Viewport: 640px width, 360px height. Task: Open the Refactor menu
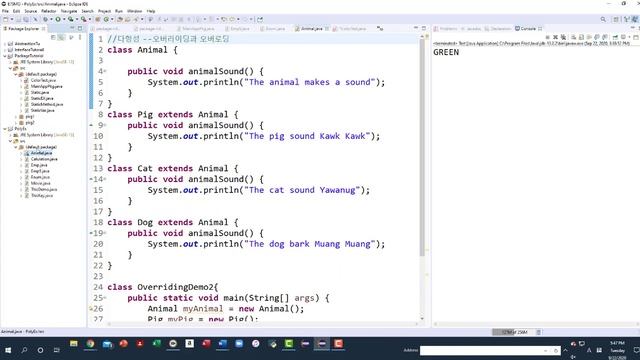[x=49, y=11]
